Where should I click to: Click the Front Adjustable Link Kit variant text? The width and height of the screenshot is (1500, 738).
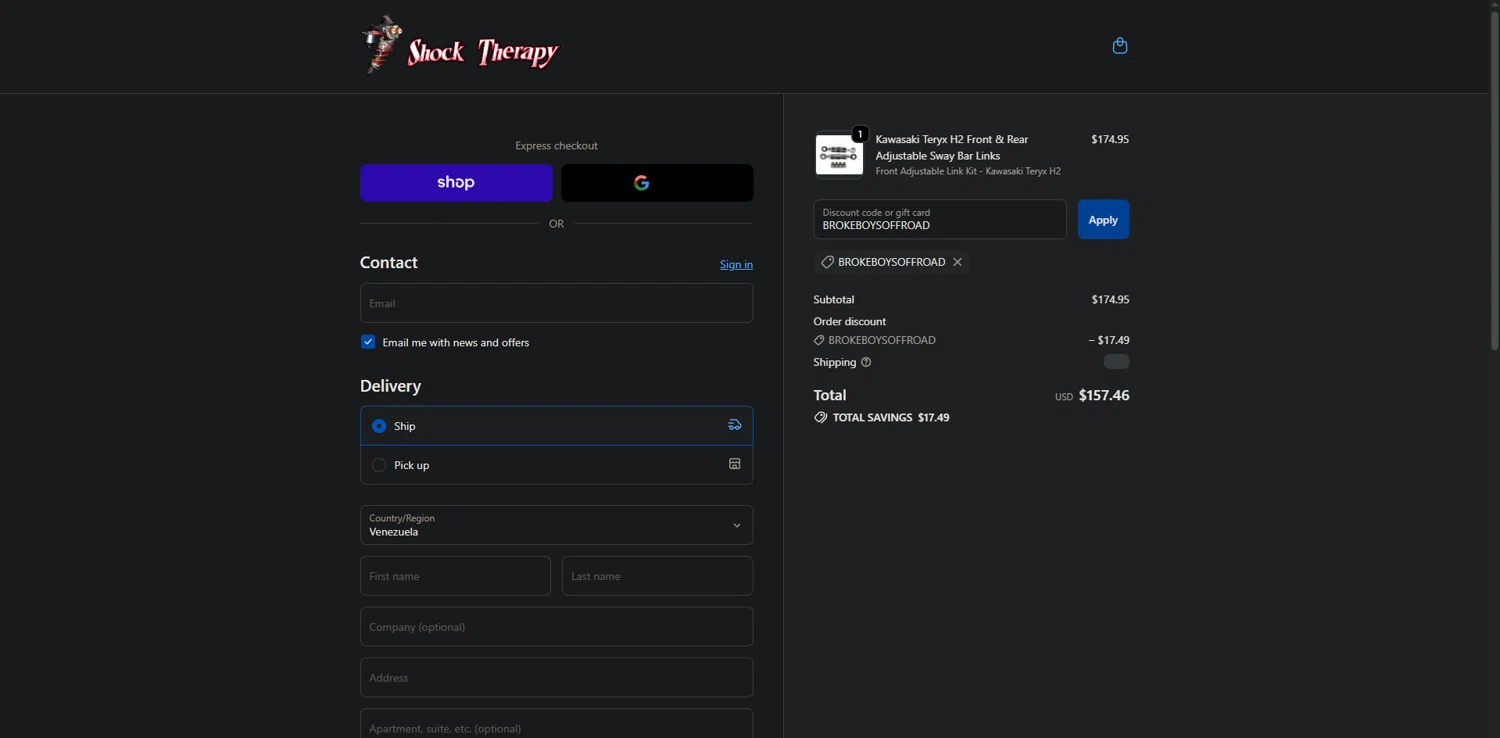coord(968,171)
